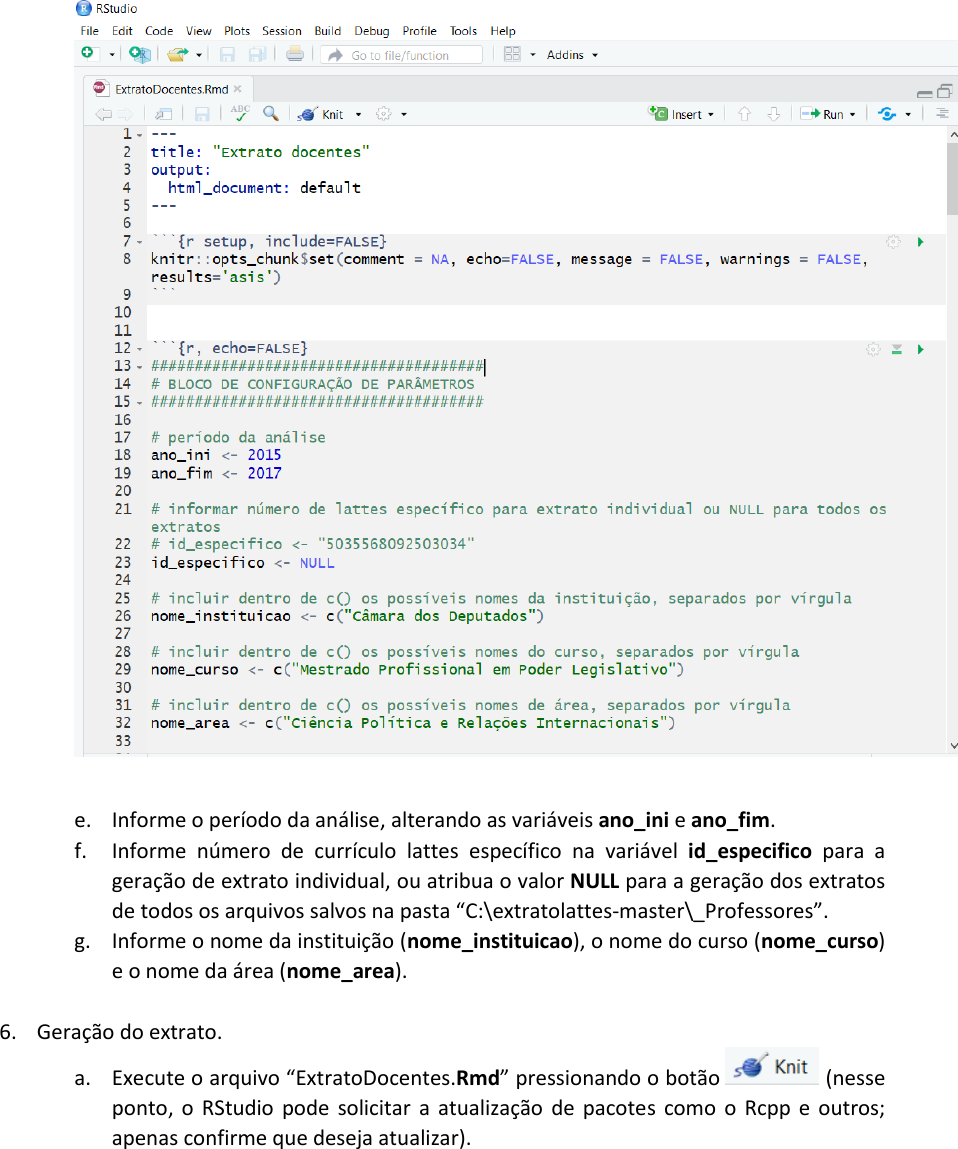Open the Code menu
958x1149 pixels.
click(x=159, y=31)
